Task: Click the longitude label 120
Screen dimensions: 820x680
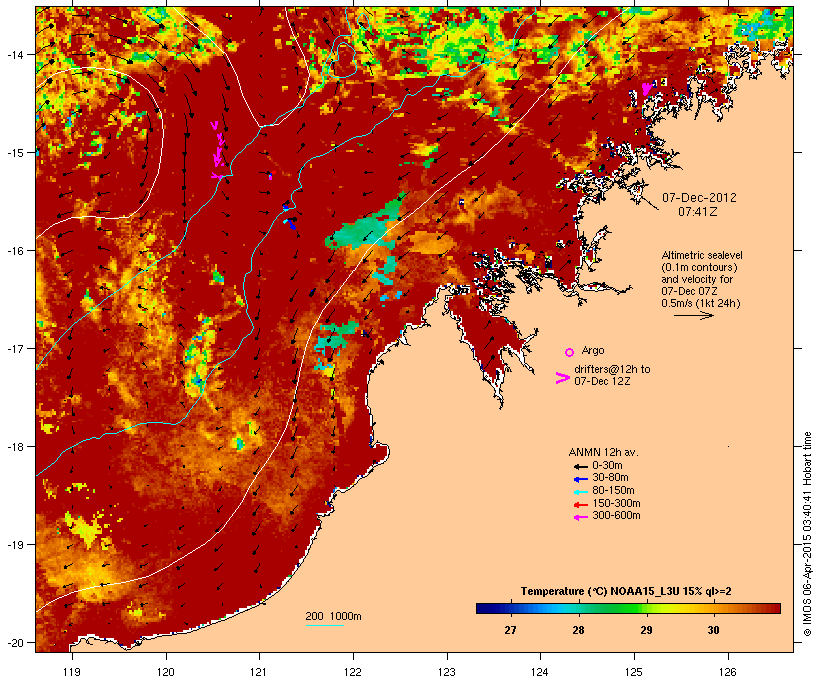Action: (166, 672)
